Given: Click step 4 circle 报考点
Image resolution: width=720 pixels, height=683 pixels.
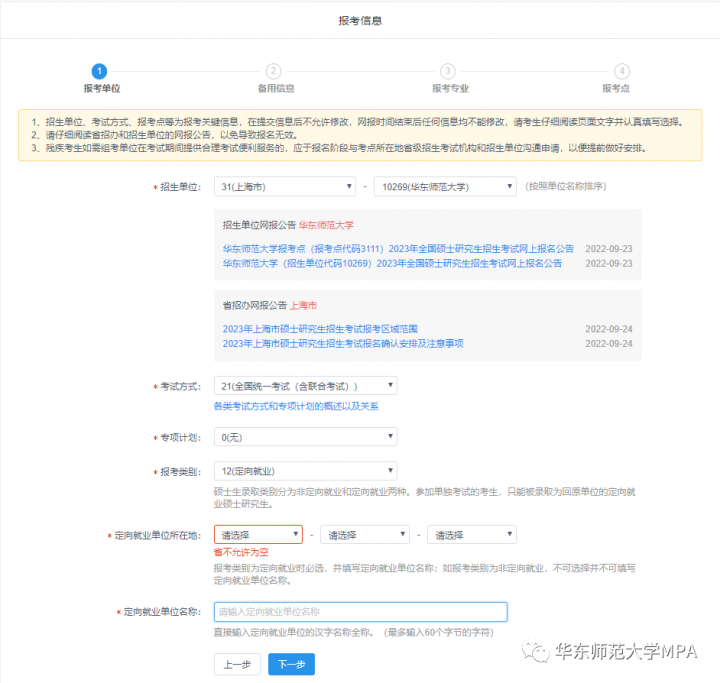Looking at the screenshot, I should [622, 71].
